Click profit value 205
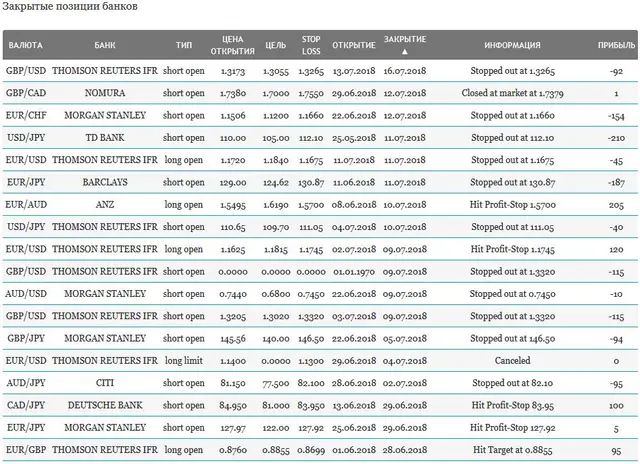Image resolution: width=640 pixels, height=464 pixels. [616, 205]
